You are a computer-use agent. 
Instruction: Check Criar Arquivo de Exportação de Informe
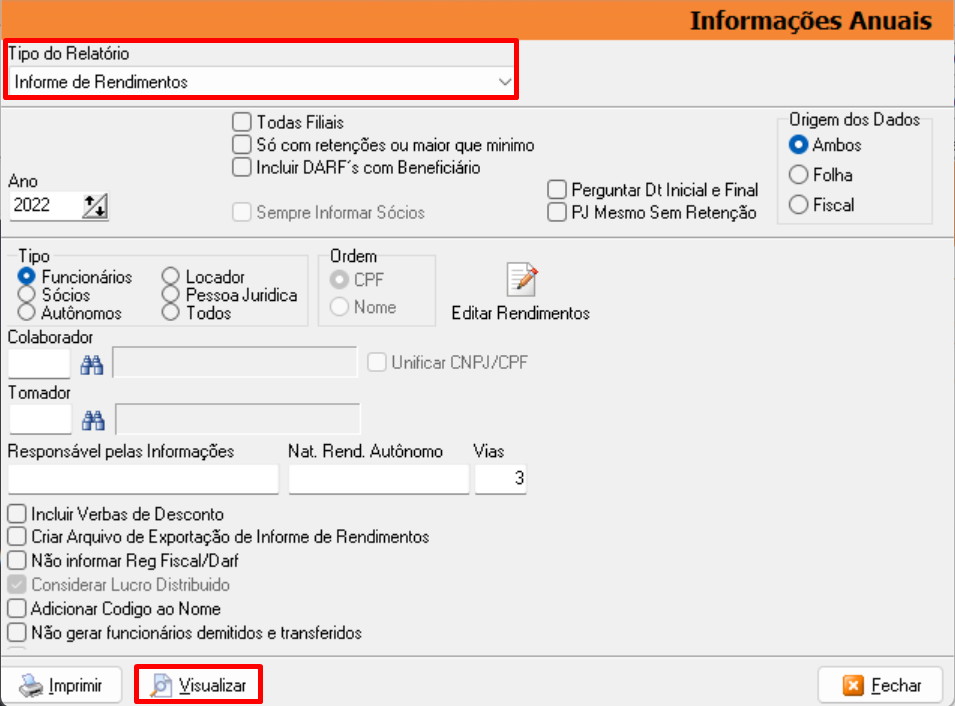17,537
